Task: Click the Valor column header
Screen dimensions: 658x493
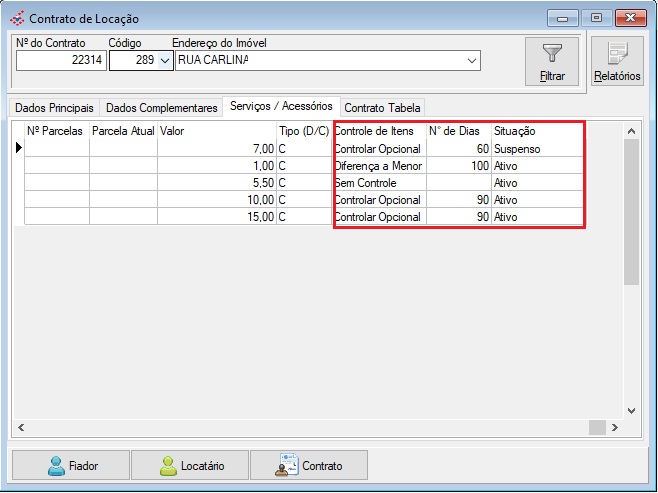Action: [215, 130]
